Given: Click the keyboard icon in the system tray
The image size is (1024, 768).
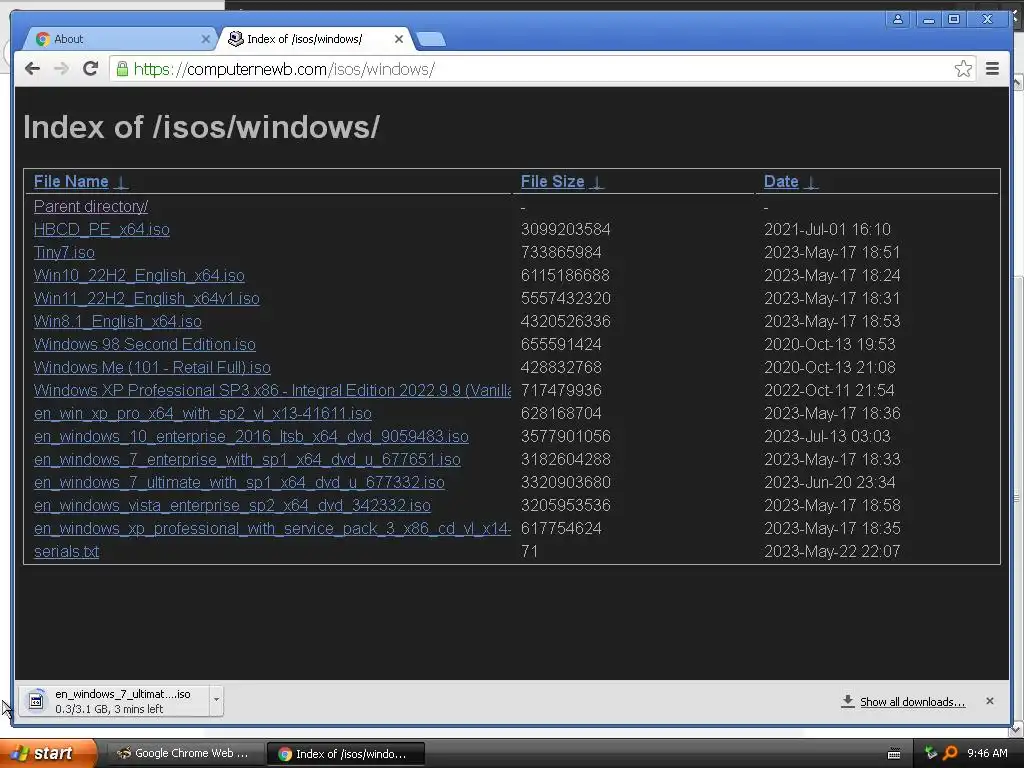Looking at the screenshot, I should click(894, 754).
